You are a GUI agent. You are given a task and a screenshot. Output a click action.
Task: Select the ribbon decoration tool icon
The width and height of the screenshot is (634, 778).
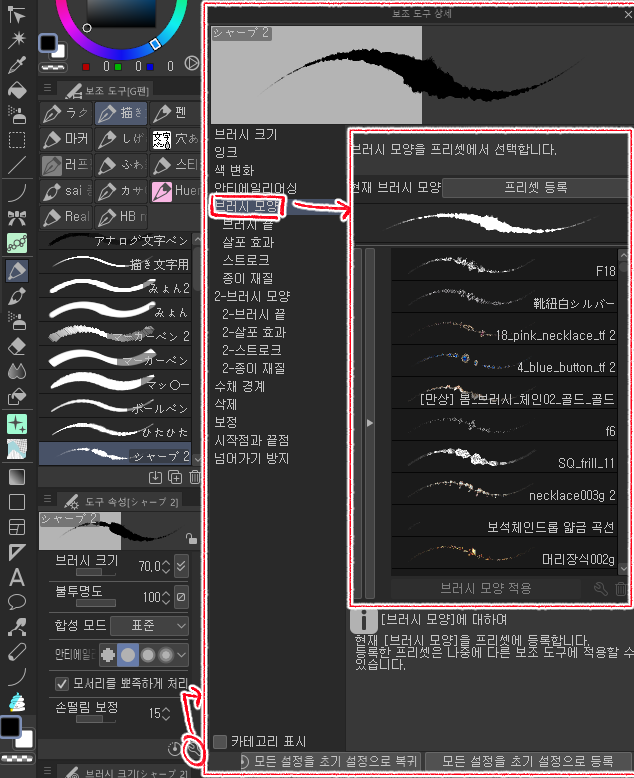[16, 218]
